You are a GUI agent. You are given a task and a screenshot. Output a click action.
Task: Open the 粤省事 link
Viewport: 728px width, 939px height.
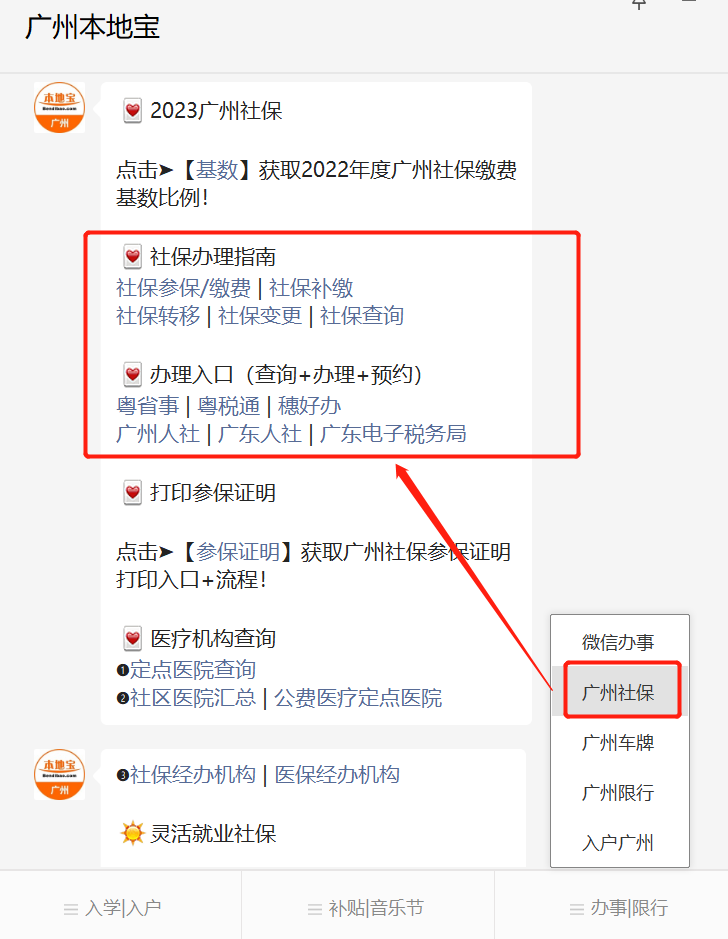[147, 406]
